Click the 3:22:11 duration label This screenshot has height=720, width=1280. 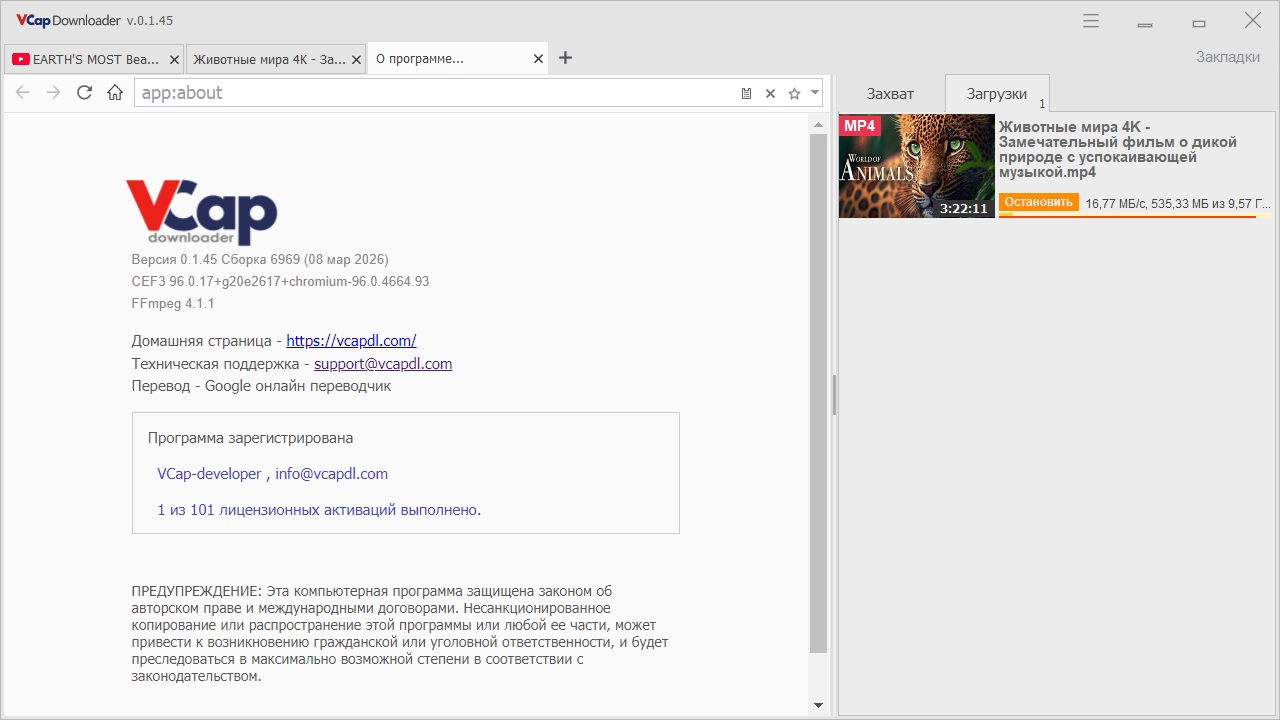(x=964, y=209)
